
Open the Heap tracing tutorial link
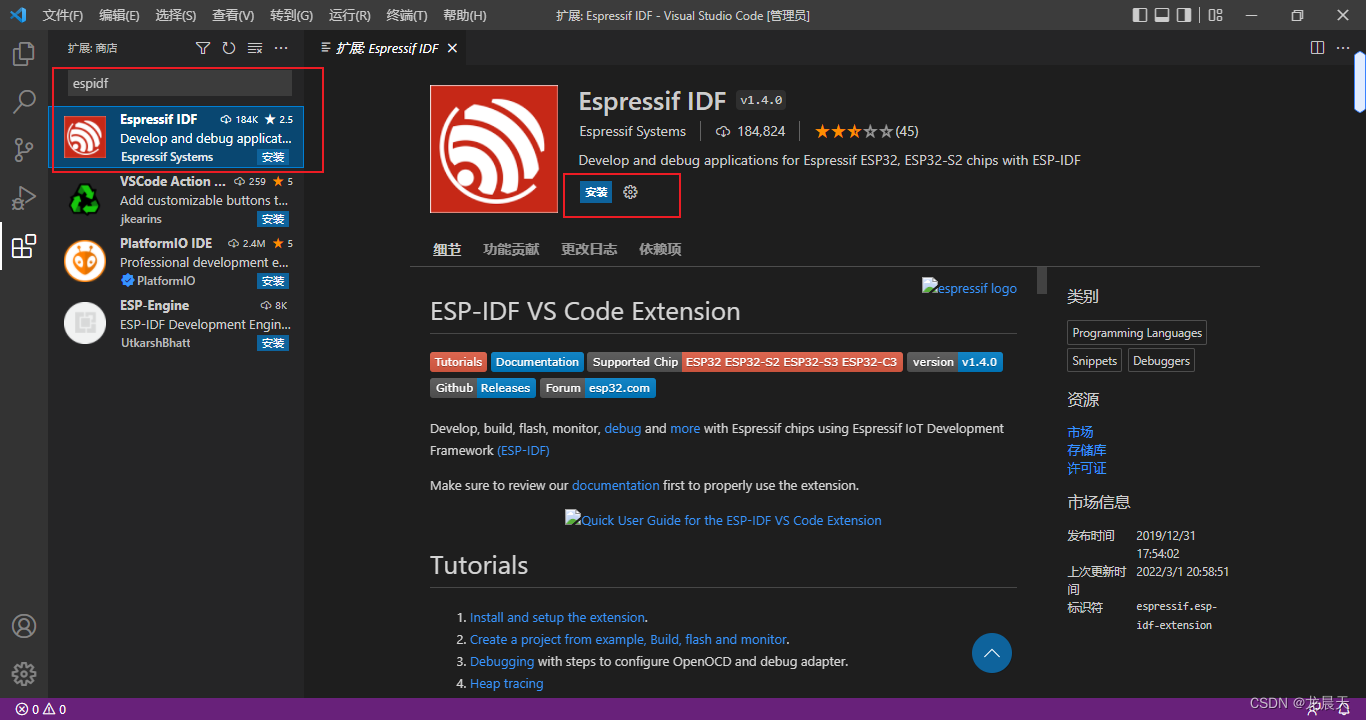[507, 683]
